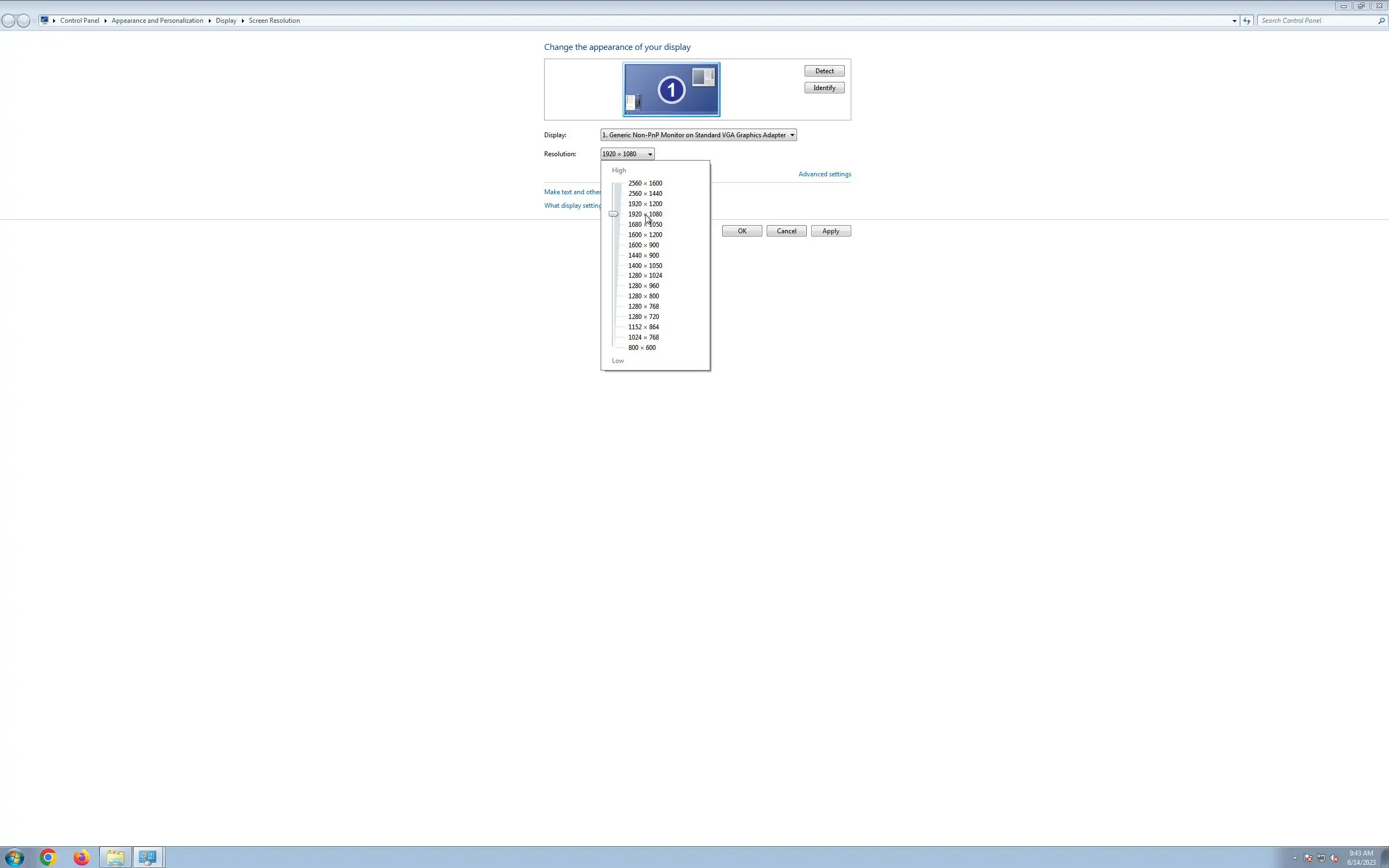Open the address bar history dropdown
This screenshot has width=1389, height=868.
tap(1234, 21)
